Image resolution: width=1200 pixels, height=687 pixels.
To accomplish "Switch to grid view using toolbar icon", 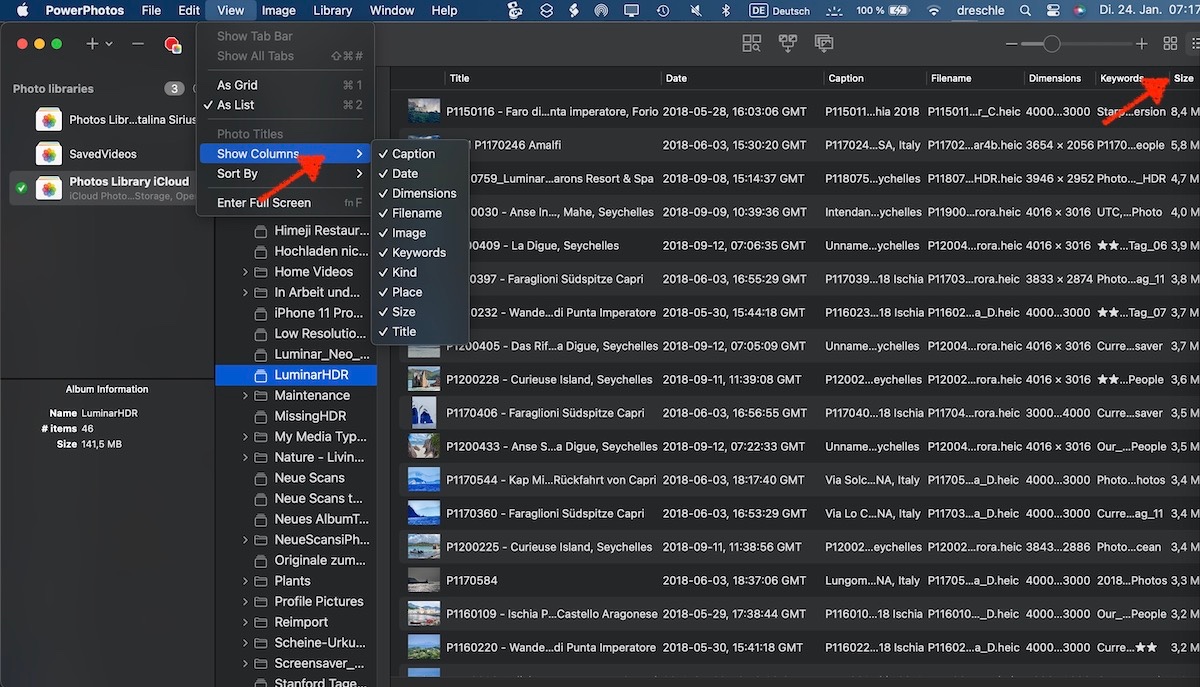I will point(1170,44).
